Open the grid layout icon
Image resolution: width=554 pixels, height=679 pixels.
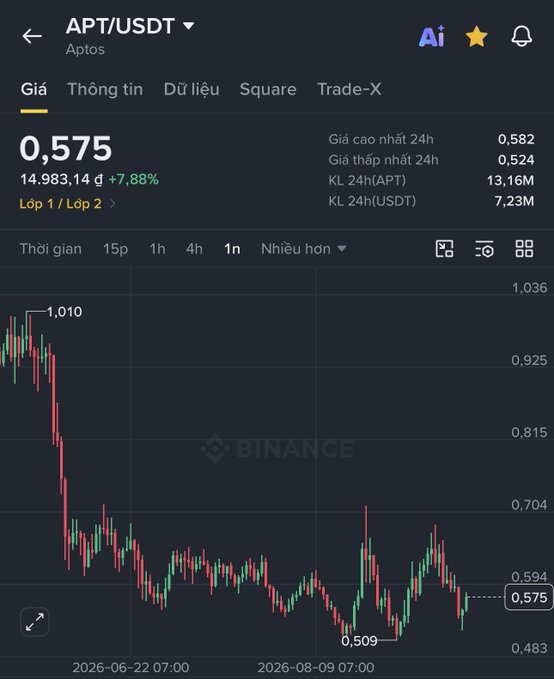524,249
